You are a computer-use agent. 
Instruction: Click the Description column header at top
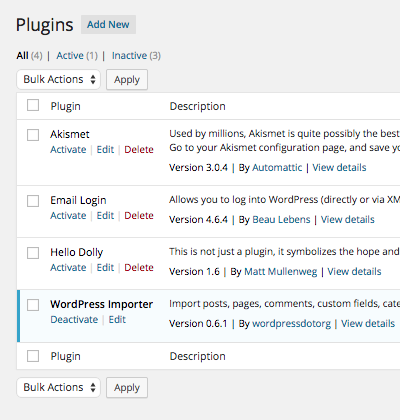pos(198,106)
